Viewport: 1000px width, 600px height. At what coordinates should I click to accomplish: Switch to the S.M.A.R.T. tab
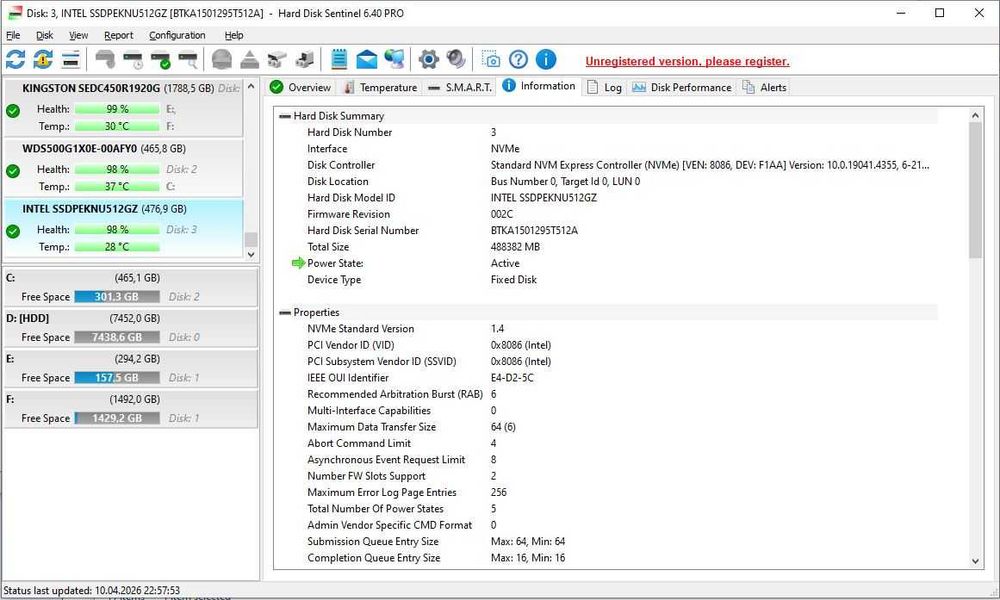(x=460, y=87)
